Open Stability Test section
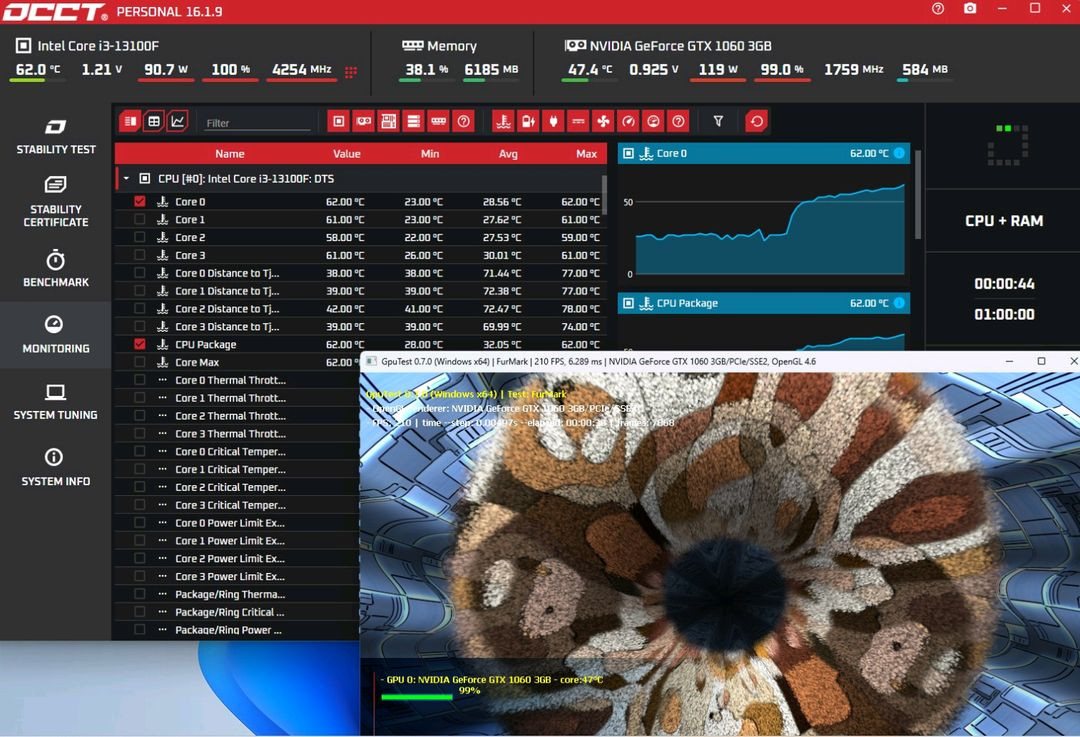 (x=56, y=136)
